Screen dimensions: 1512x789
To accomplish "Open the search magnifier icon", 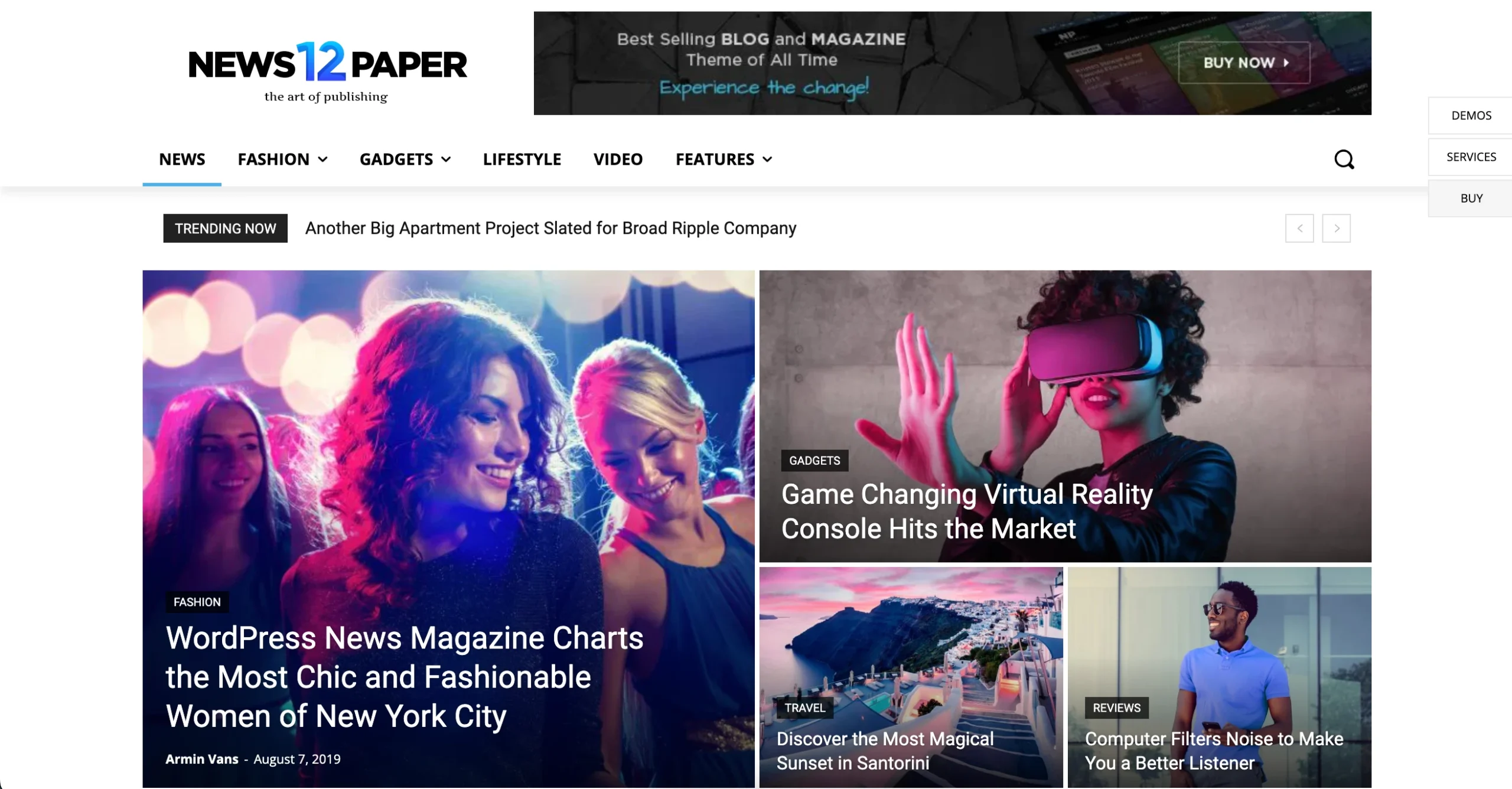I will click(1344, 159).
